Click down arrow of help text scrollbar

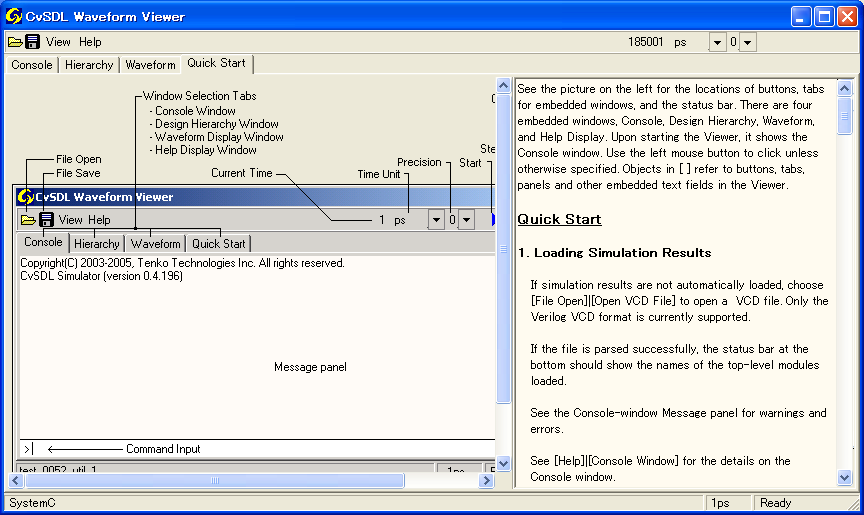[845, 477]
